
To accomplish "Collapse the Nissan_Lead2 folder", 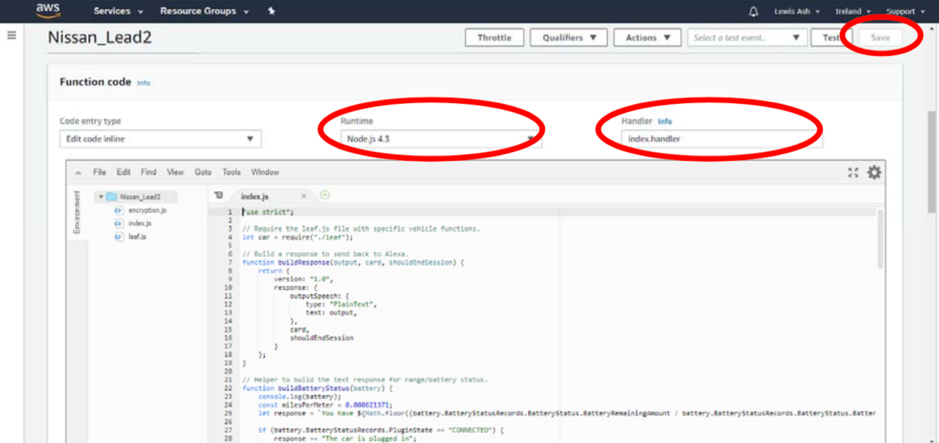I will (x=101, y=196).
